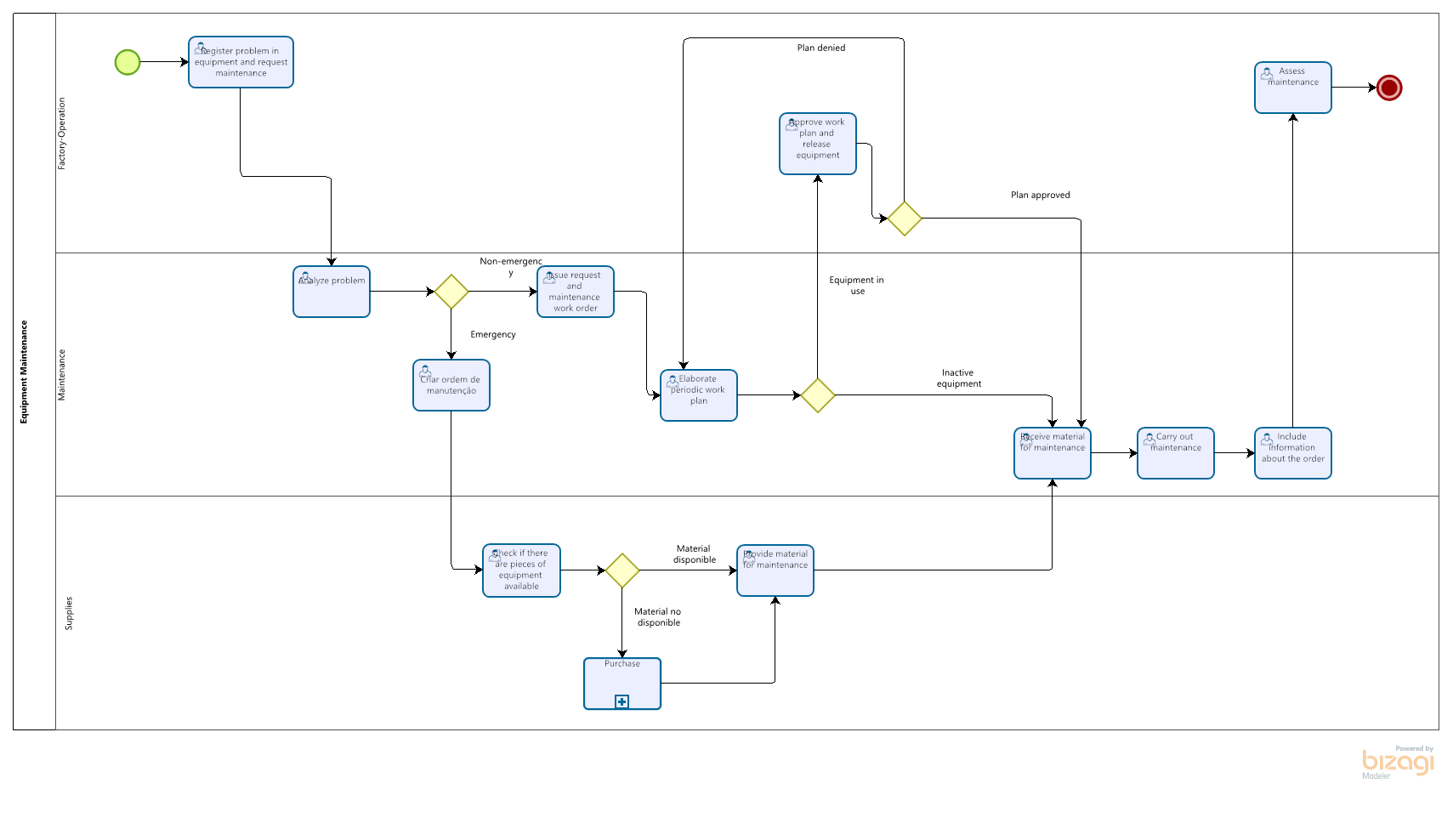Select the Equipment Maintenance pool header
Viewport: 1453px width, 840px height.
click(25, 372)
